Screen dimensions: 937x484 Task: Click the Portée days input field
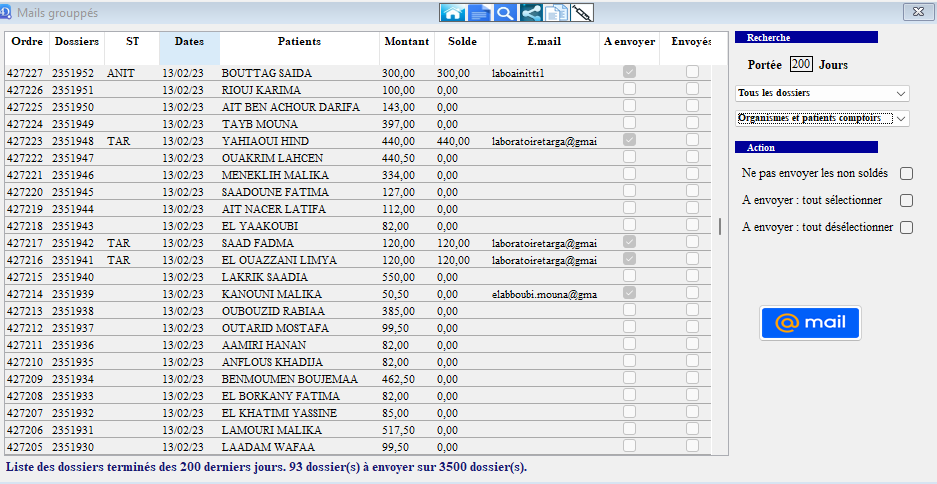click(x=800, y=64)
